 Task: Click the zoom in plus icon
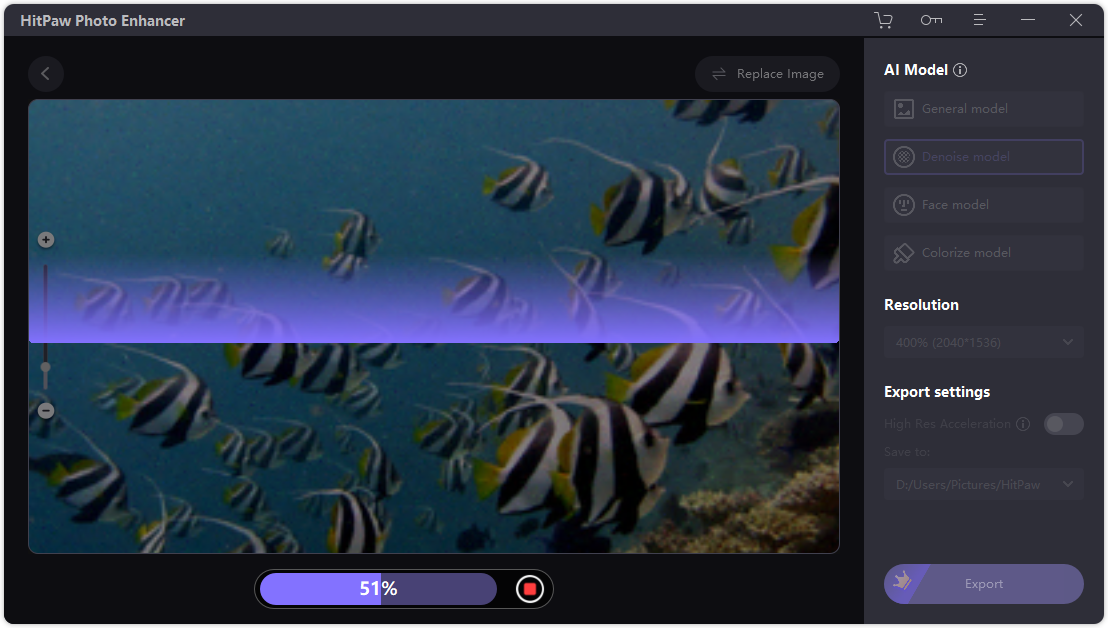click(x=46, y=240)
